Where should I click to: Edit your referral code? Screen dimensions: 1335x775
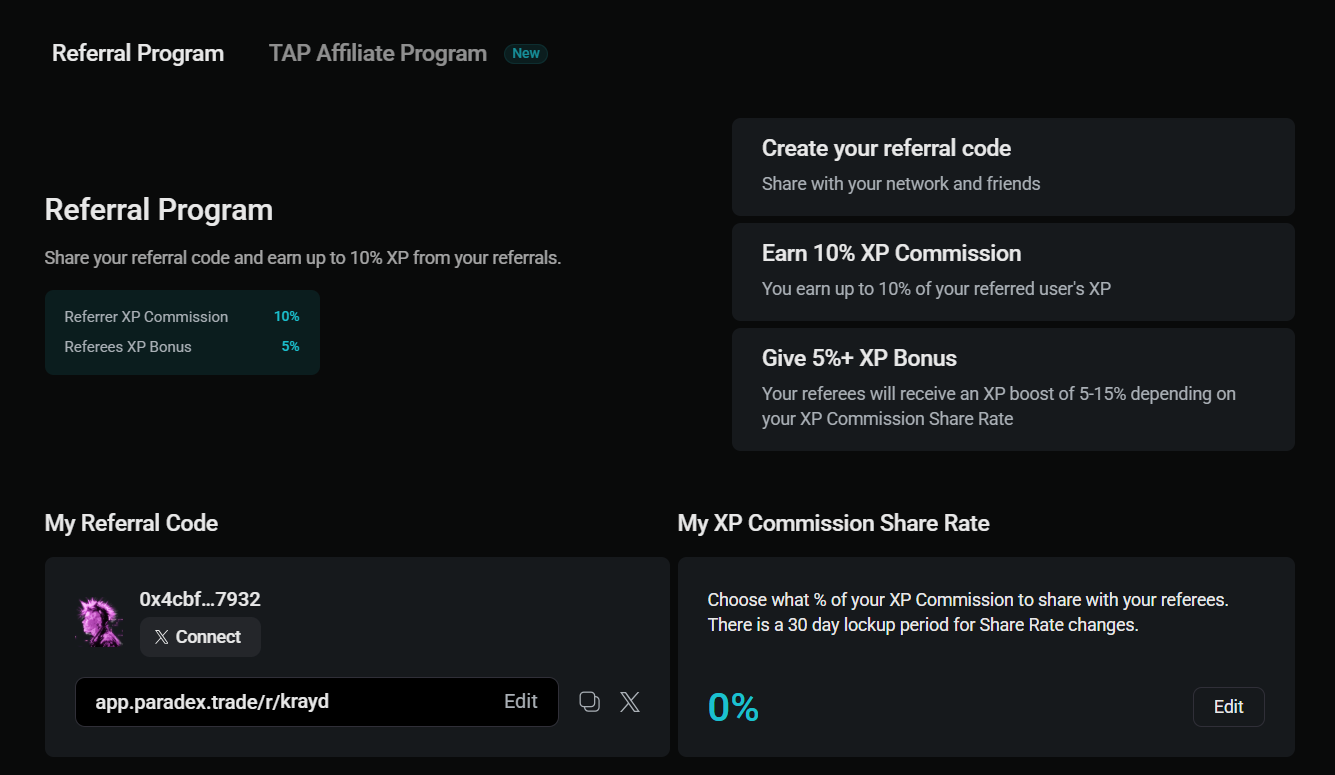520,701
